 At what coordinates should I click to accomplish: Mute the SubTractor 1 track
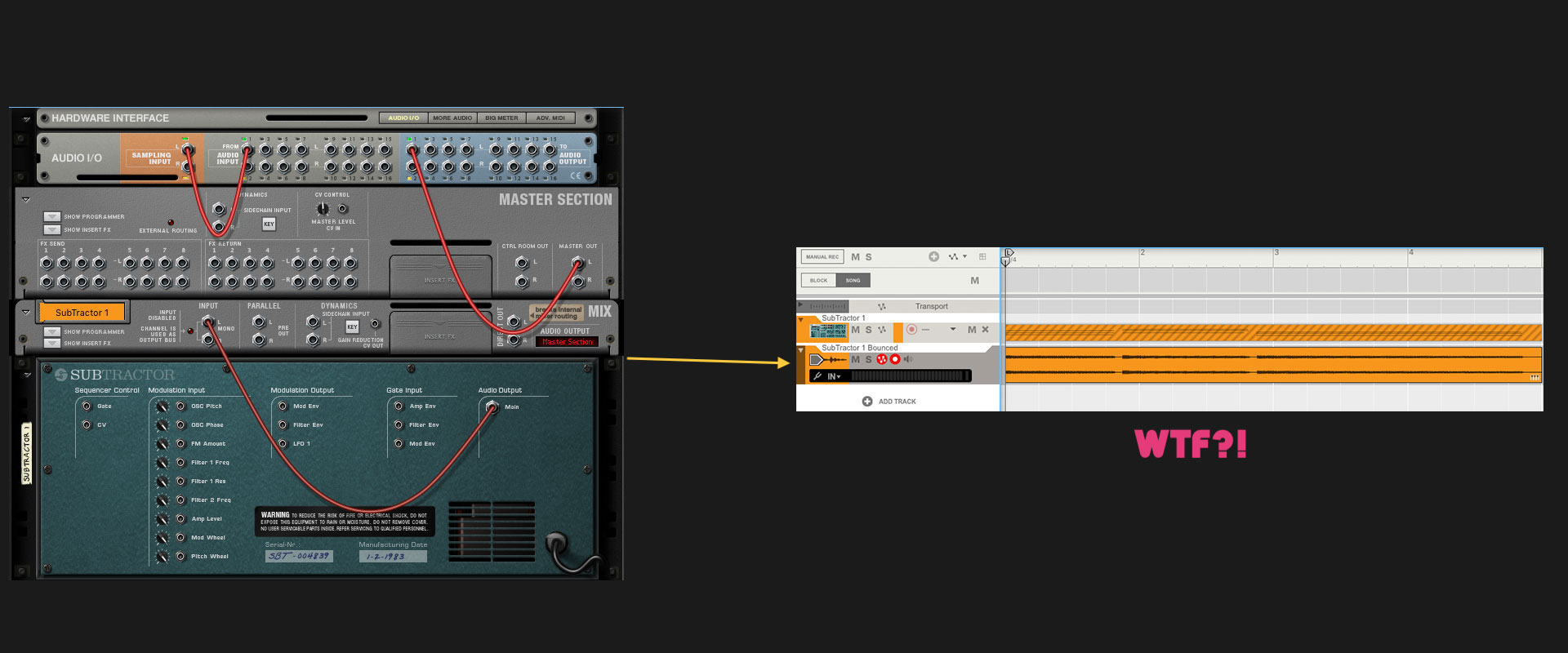[856, 330]
